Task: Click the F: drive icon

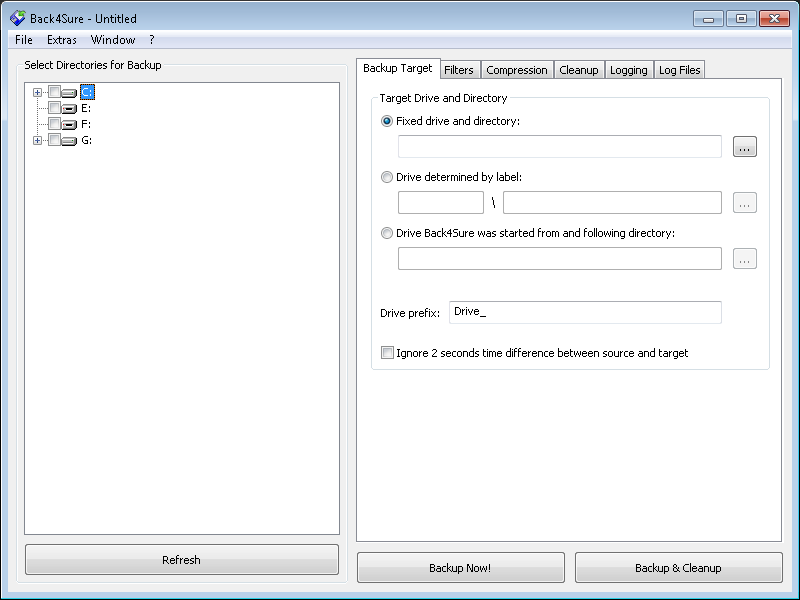Action: point(69,124)
